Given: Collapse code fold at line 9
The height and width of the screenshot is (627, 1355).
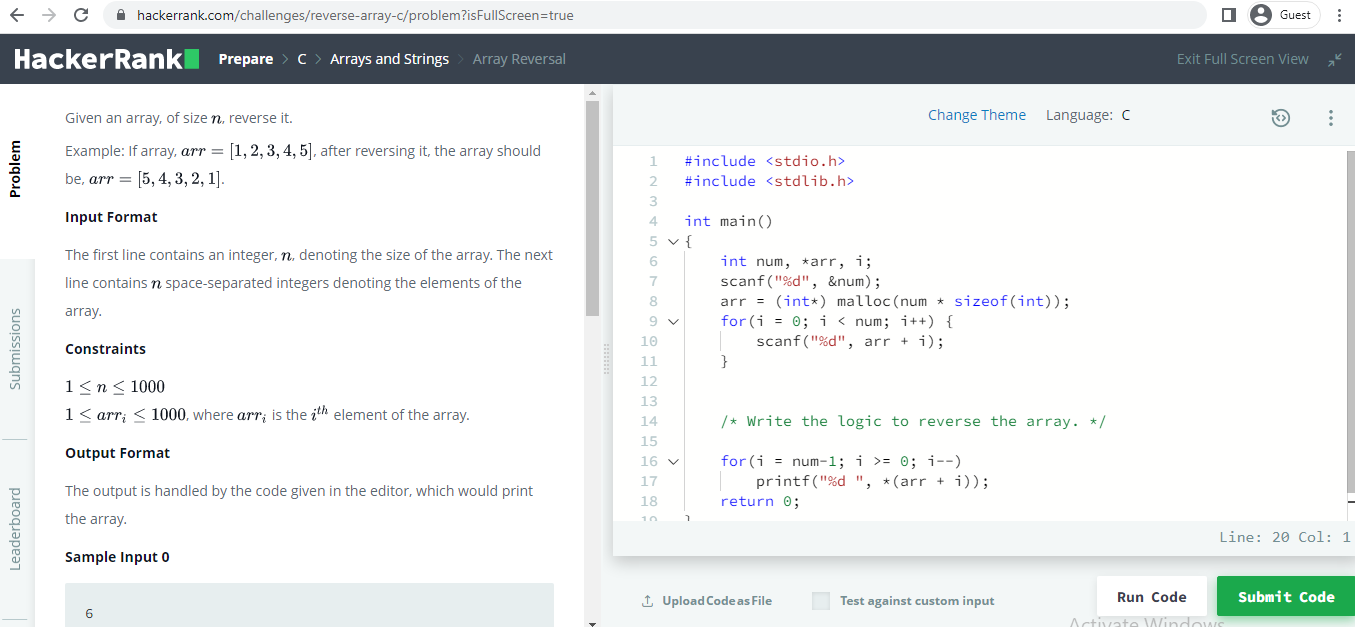Looking at the screenshot, I should tap(673, 322).
